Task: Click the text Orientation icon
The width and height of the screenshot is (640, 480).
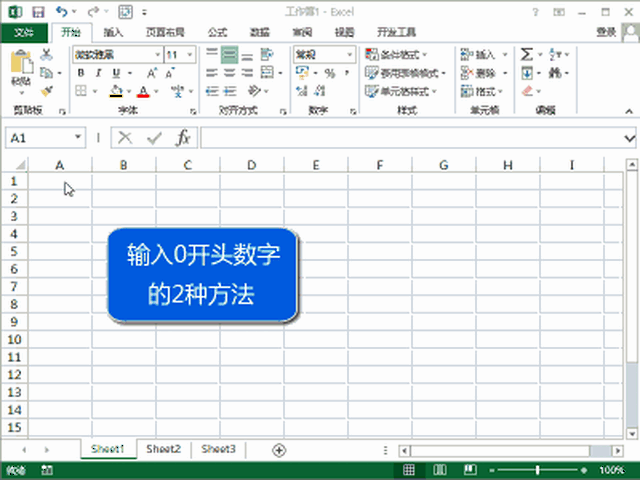Action: [254, 91]
